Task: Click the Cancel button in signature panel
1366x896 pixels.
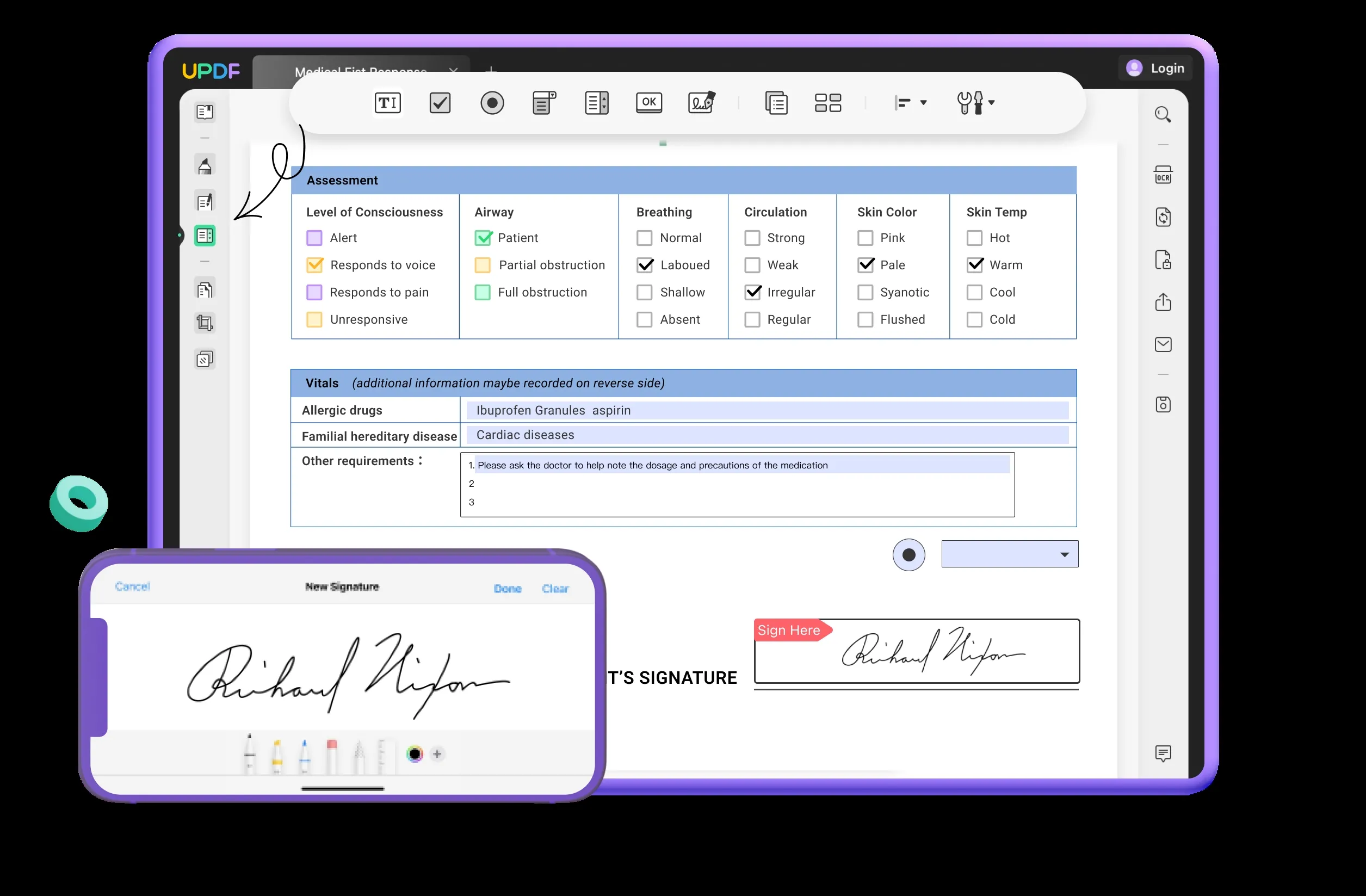Action: click(x=132, y=586)
